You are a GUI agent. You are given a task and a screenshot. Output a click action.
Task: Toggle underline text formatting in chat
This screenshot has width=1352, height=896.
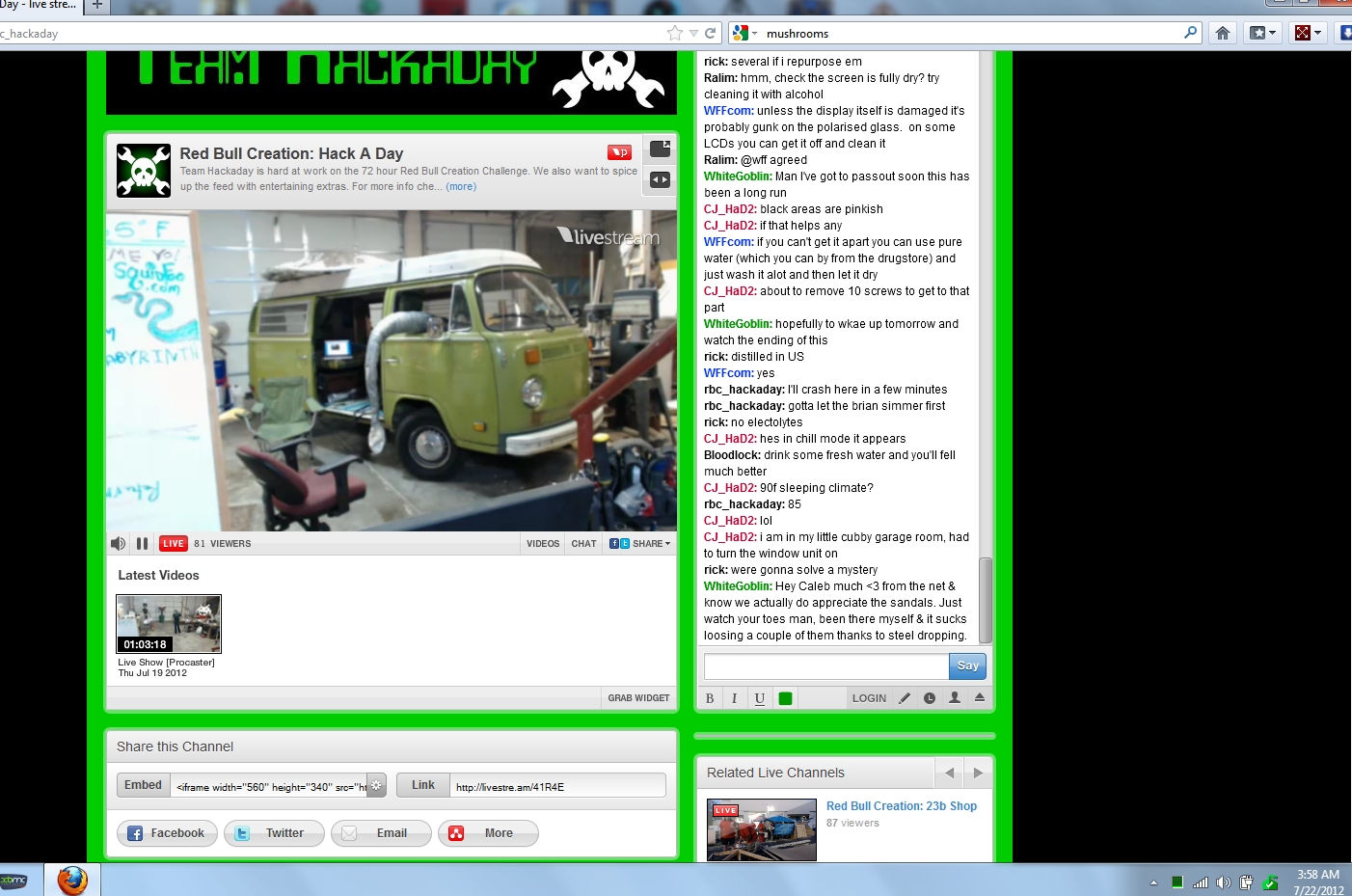[760, 698]
